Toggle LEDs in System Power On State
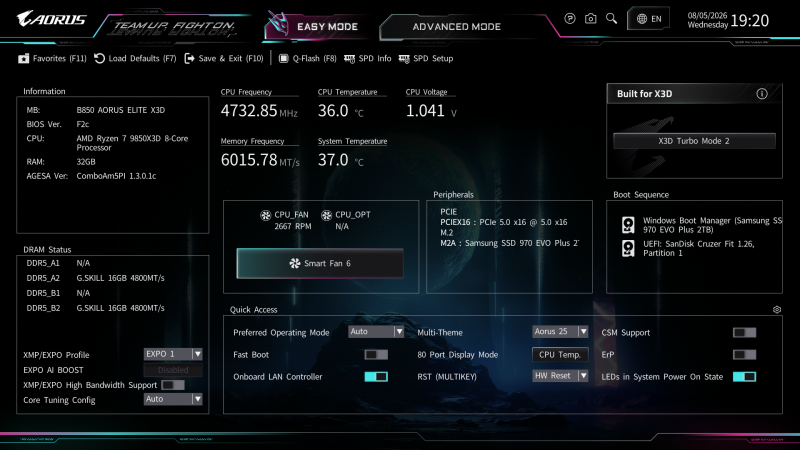The height and width of the screenshot is (450, 800). coord(744,377)
